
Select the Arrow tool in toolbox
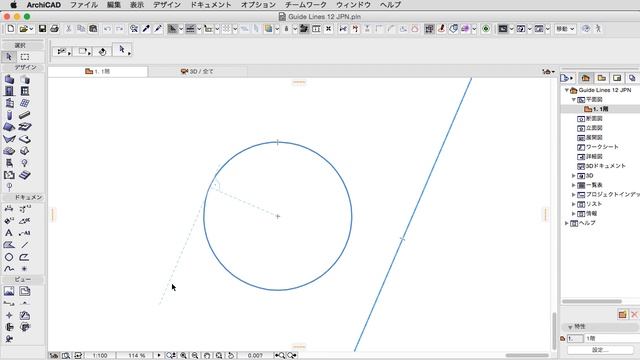9,57
